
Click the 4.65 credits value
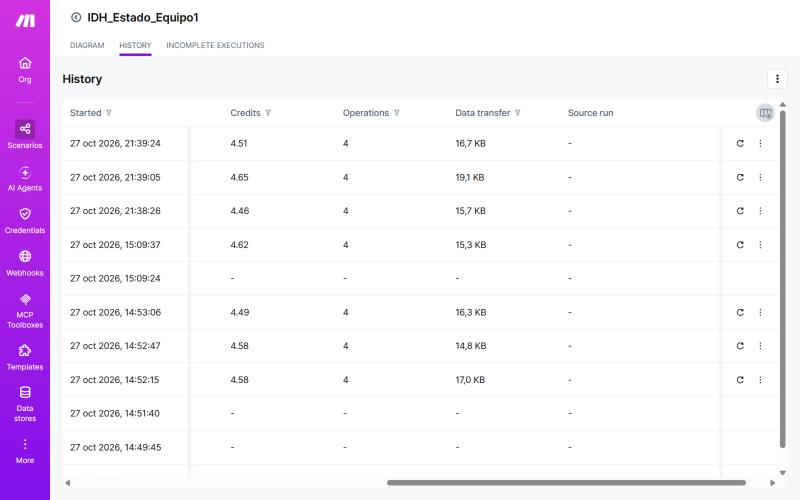tap(239, 177)
